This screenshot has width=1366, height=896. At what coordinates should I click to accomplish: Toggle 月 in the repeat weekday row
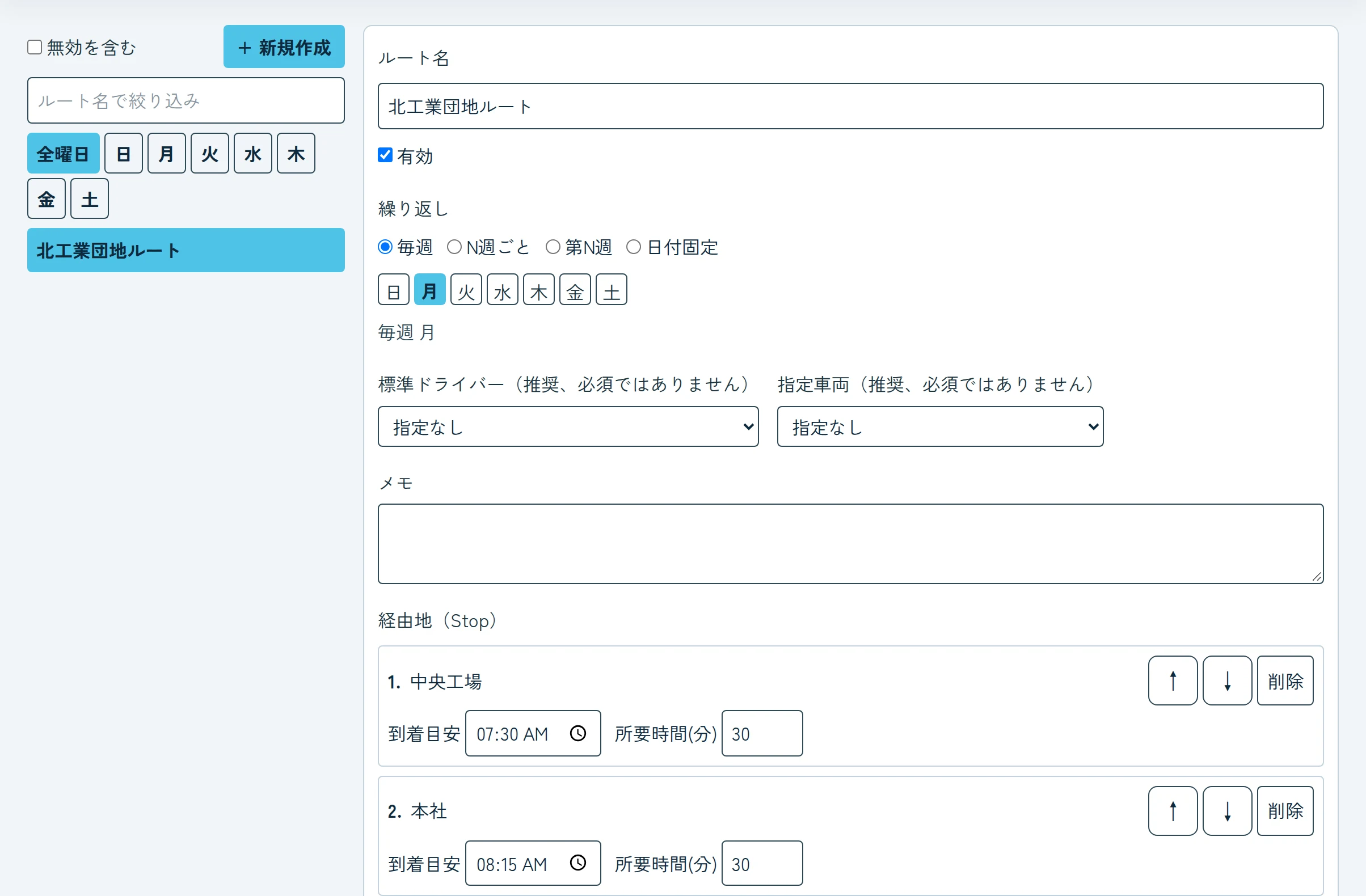click(430, 290)
